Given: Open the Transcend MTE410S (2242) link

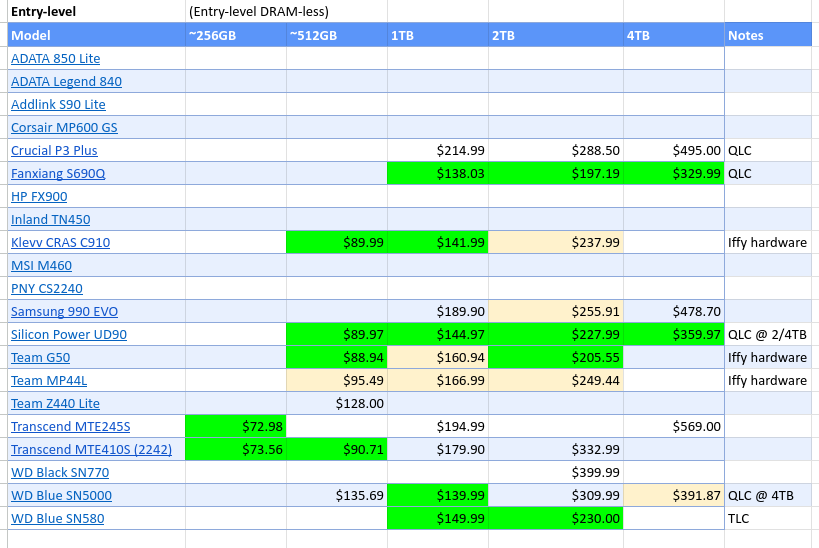Looking at the screenshot, I should (91, 449).
